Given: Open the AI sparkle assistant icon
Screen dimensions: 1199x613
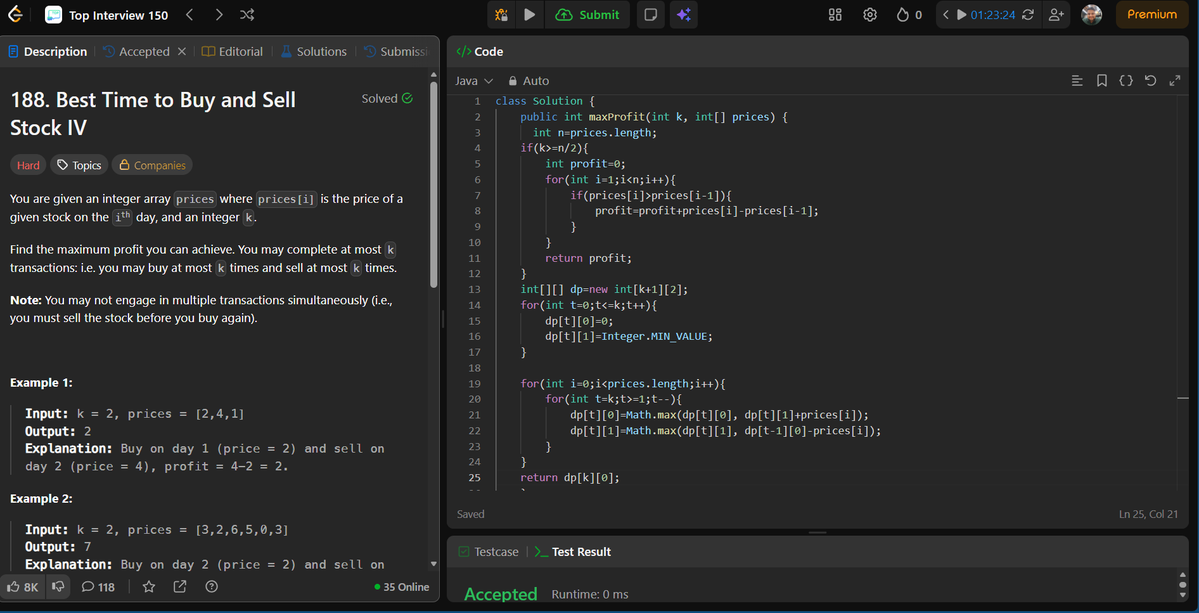Looking at the screenshot, I should click(x=684, y=15).
